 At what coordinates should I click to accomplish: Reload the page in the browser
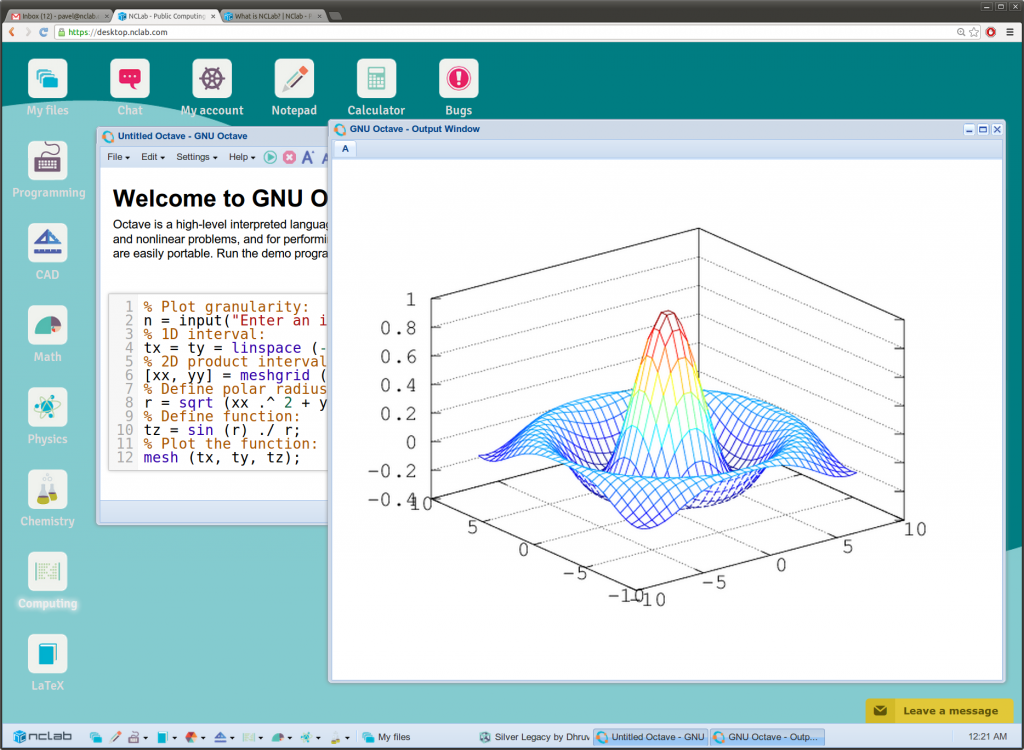44,32
